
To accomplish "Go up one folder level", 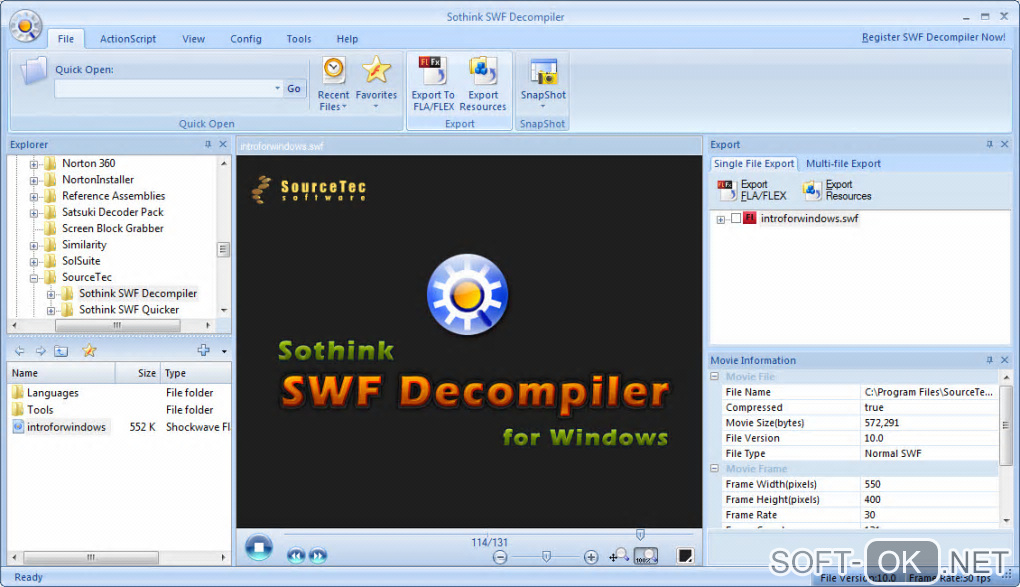I will pyautogui.click(x=61, y=351).
